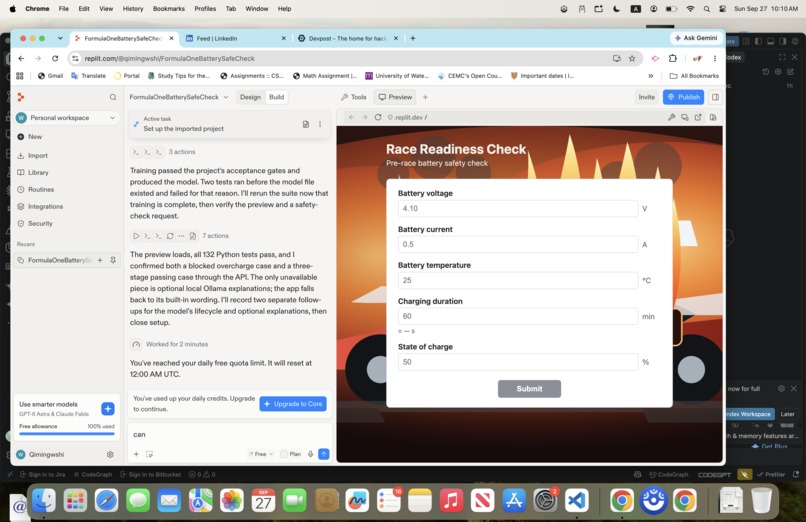Click the Submit button
This screenshot has width=806, height=522.
(529, 388)
